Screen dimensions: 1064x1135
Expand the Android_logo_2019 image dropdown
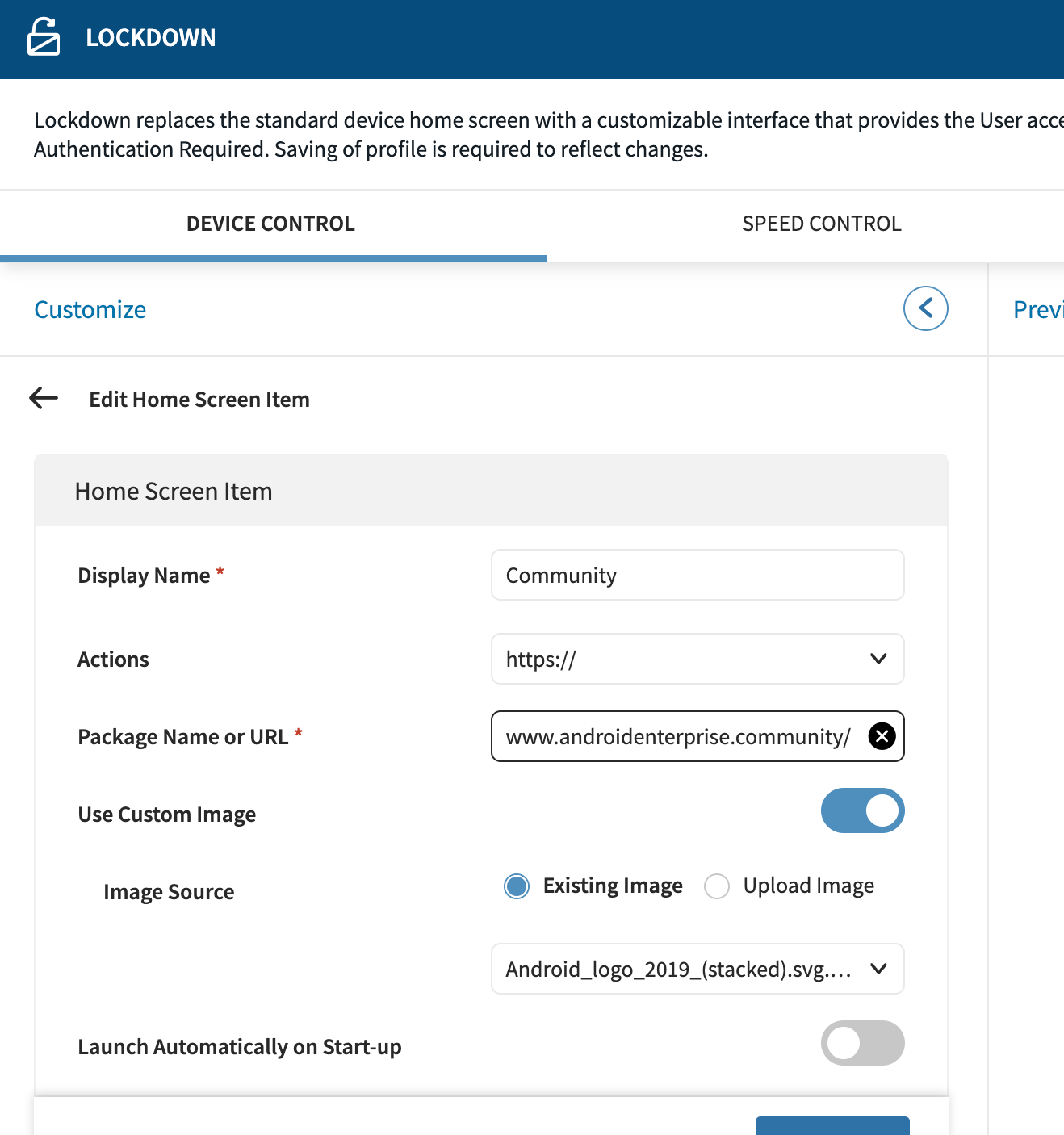pyautogui.click(x=697, y=969)
